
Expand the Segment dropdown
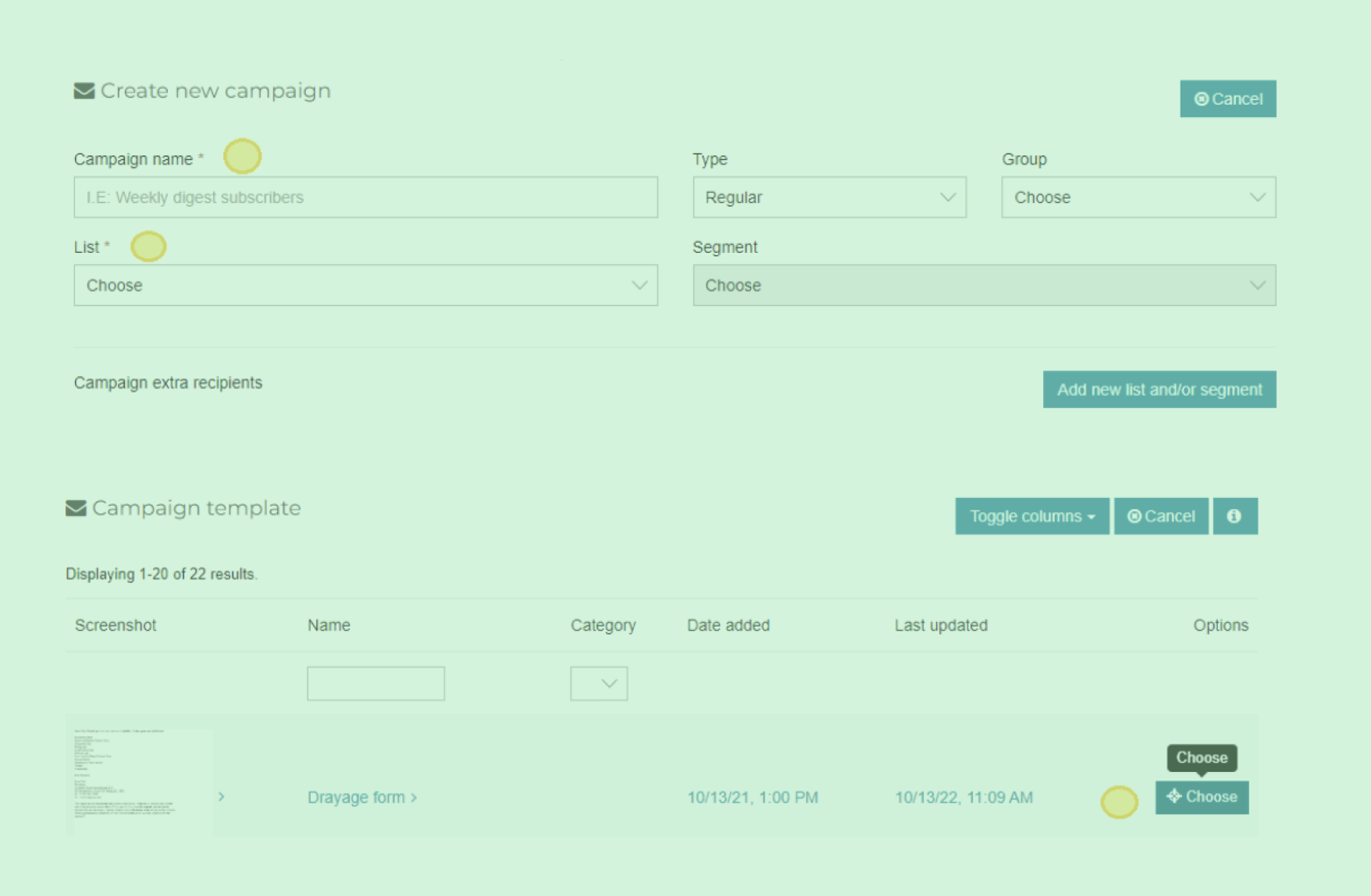(984, 286)
